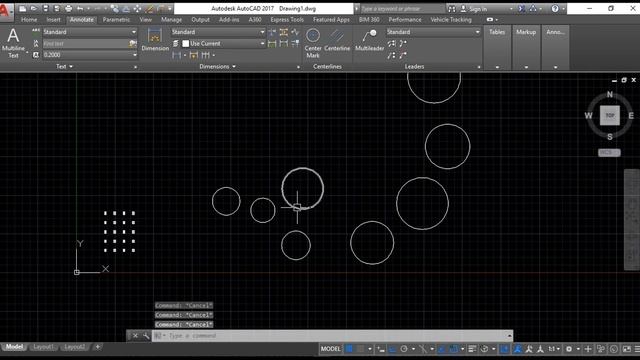
Task: Click the clean screen icon in status bar
Action: (627, 349)
